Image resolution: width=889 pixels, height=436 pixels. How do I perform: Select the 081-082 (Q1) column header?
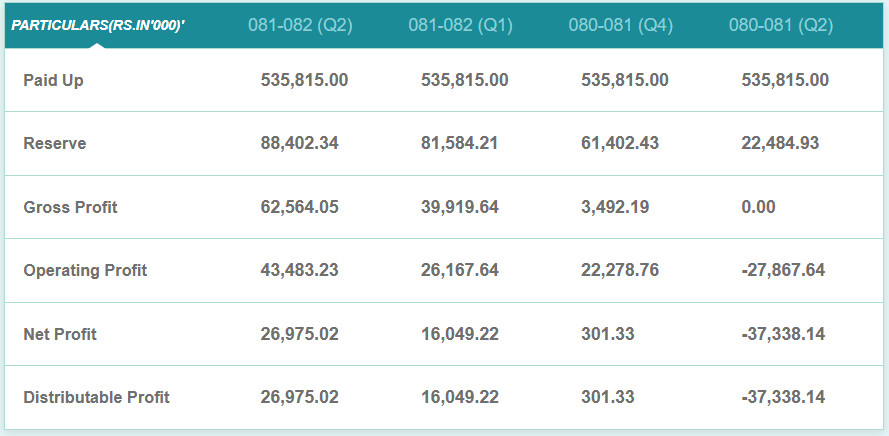pyautogui.click(x=460, y=25)
